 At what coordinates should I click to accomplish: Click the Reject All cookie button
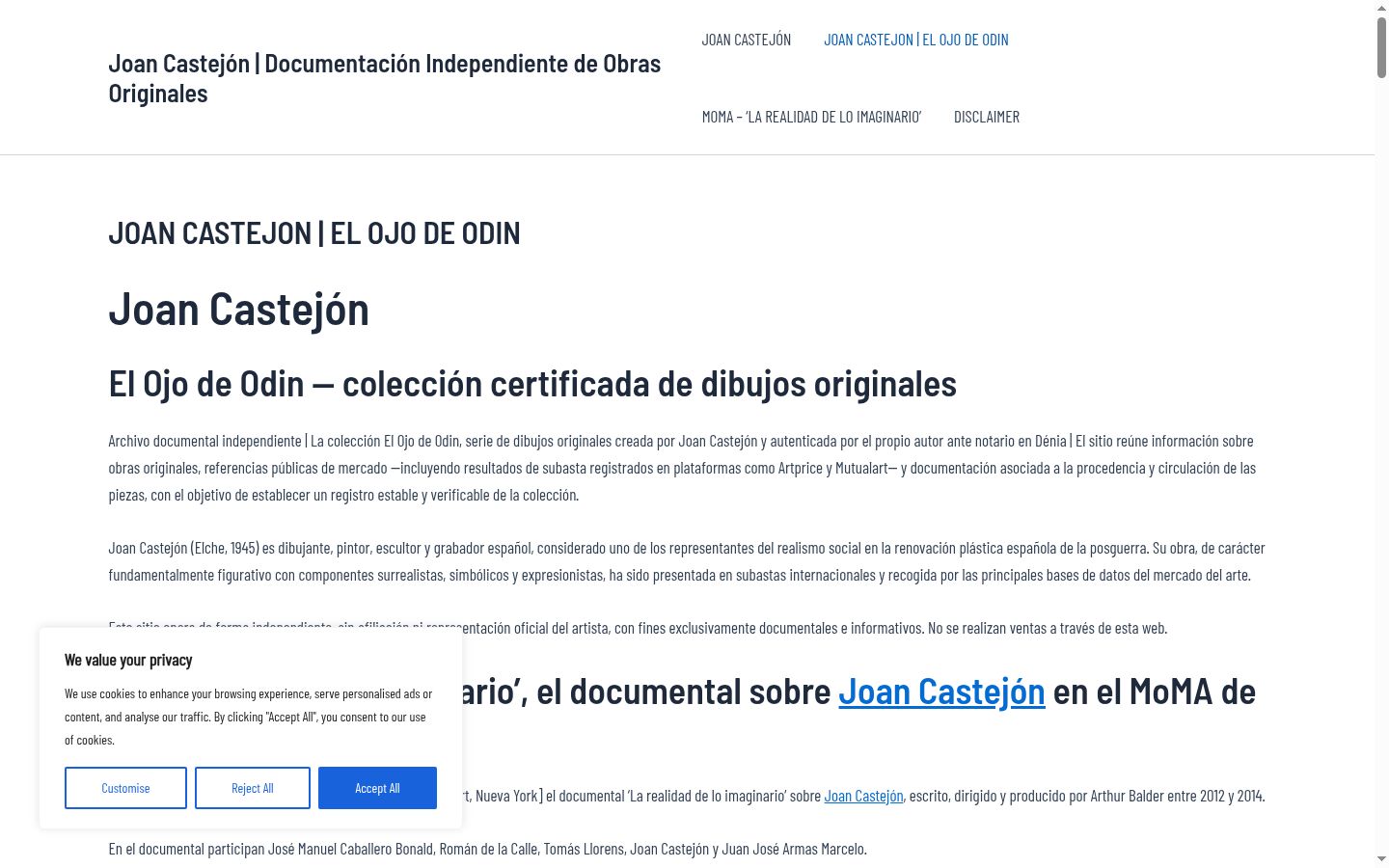(253, 788)
